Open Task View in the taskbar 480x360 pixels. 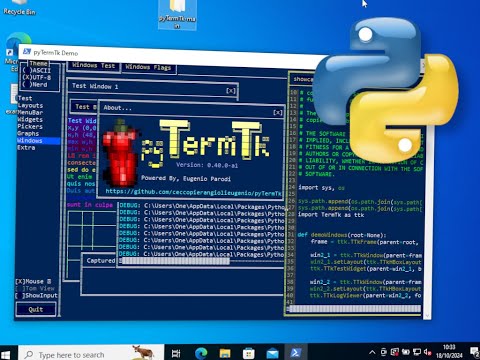coord(176,353)
